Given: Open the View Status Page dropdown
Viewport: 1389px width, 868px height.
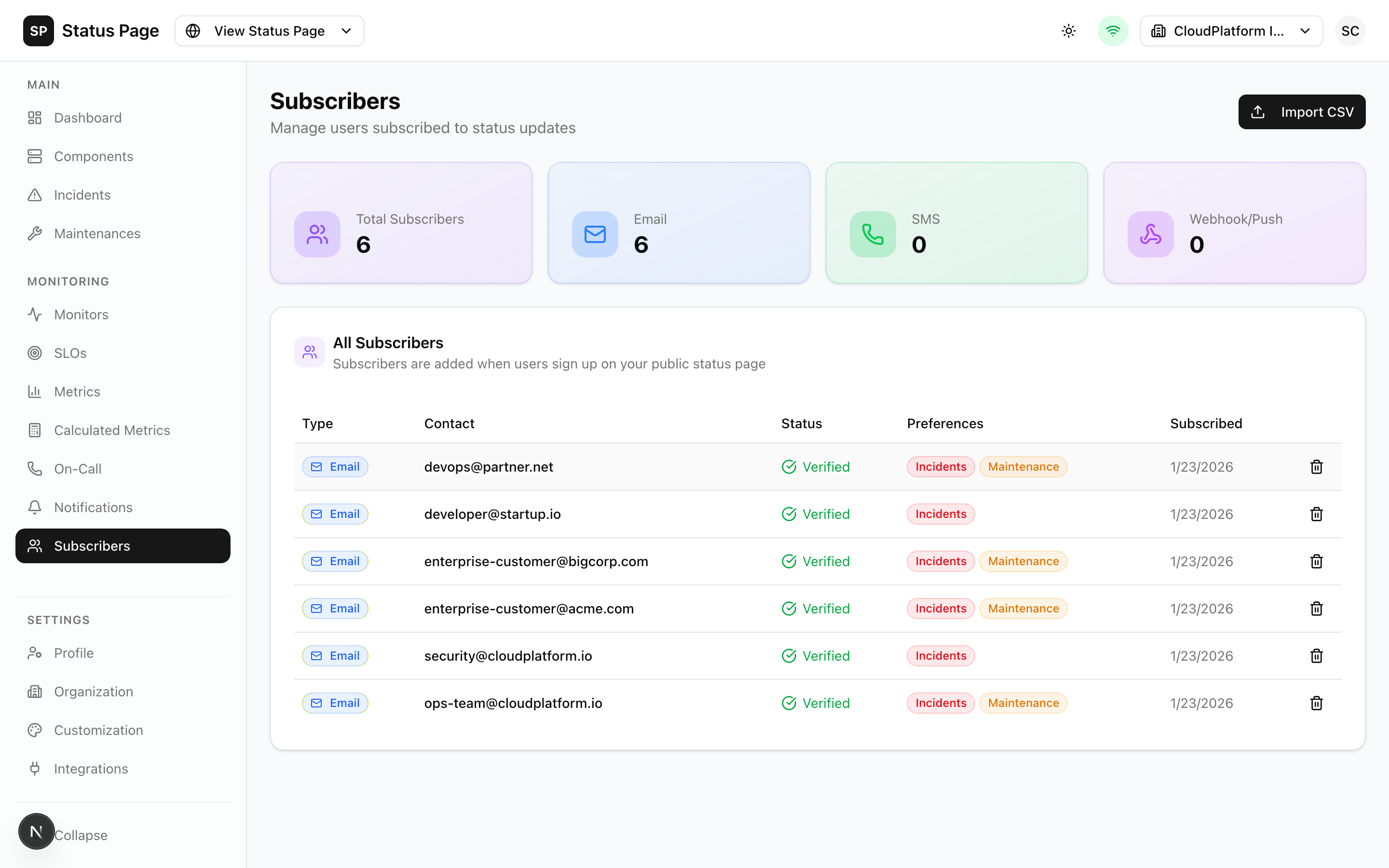Looking at the screenshot, I should pyautogui.click(x=269, y=30).
